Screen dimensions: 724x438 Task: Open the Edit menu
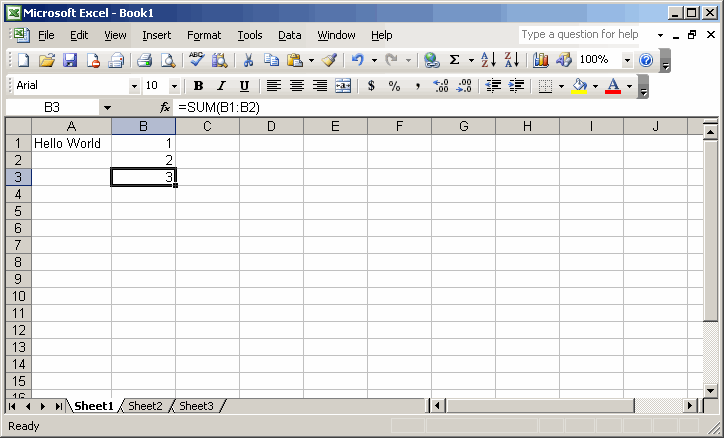pyautogui.click(x=79, y=35)
